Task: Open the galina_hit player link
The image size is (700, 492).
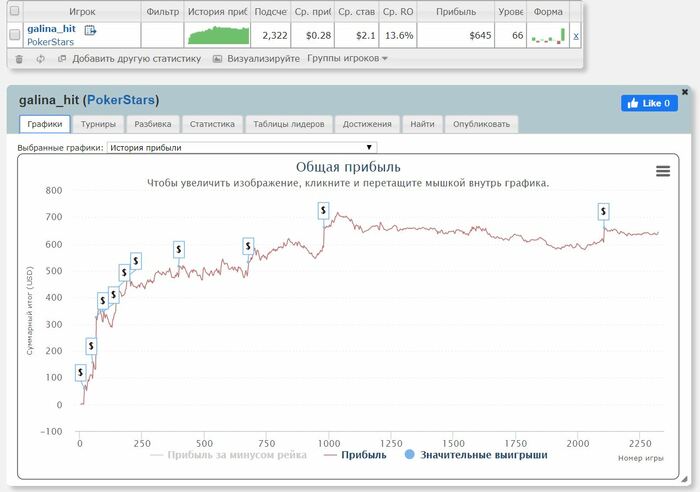Action: [x=51, y=29]
